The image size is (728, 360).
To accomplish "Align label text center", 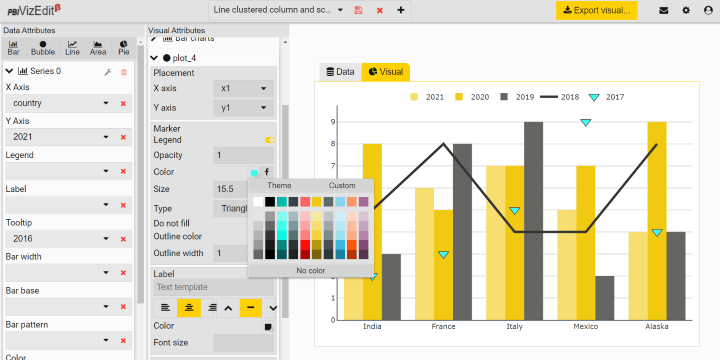I will coord(189,308).
